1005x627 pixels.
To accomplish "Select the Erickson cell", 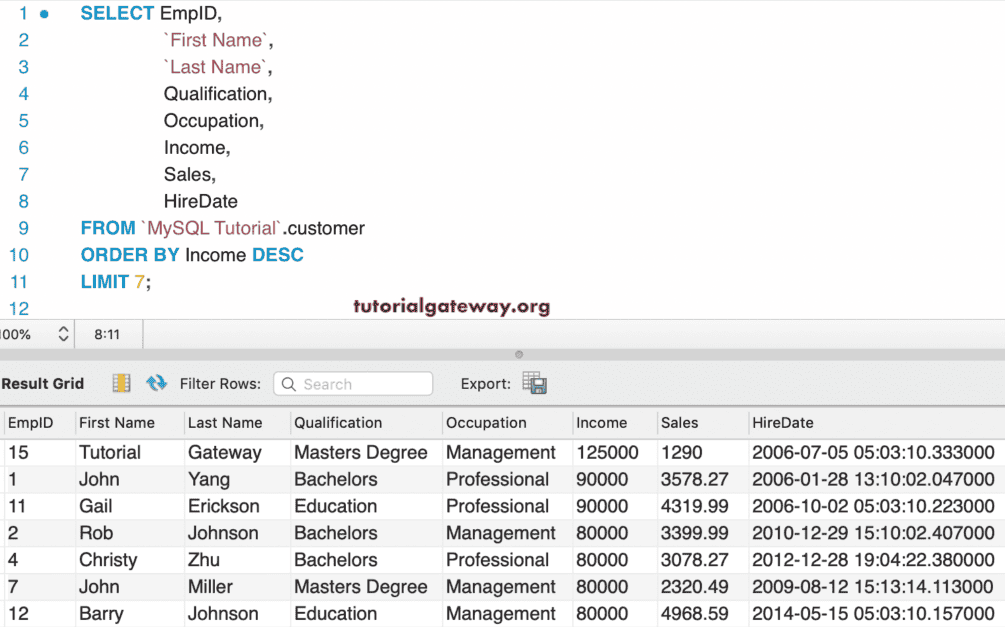I will coord(224,506).
